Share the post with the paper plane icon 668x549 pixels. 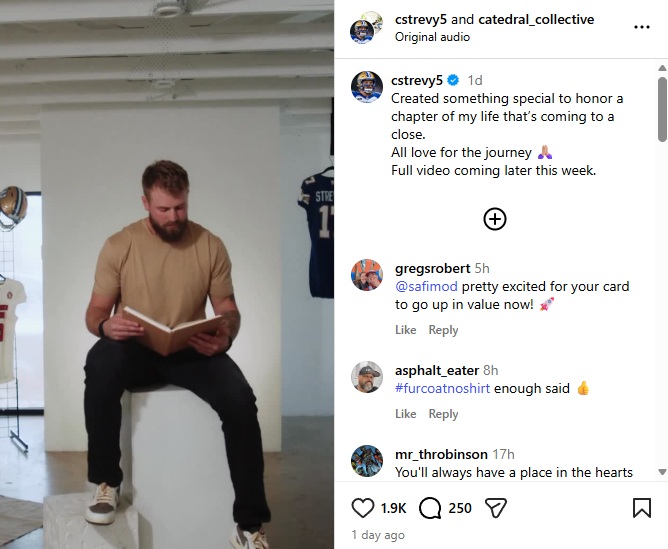[x=496, y=508]
